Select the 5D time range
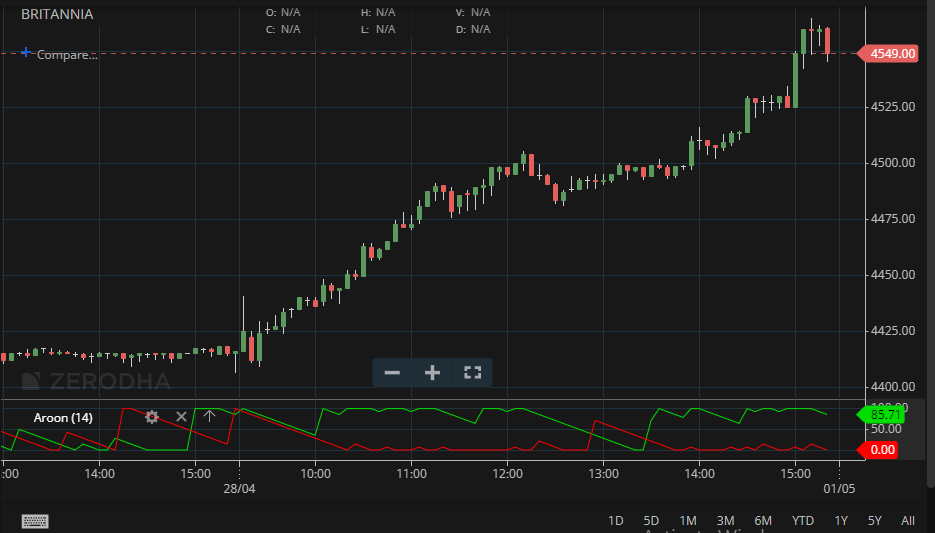 click(x=651, y=520)
